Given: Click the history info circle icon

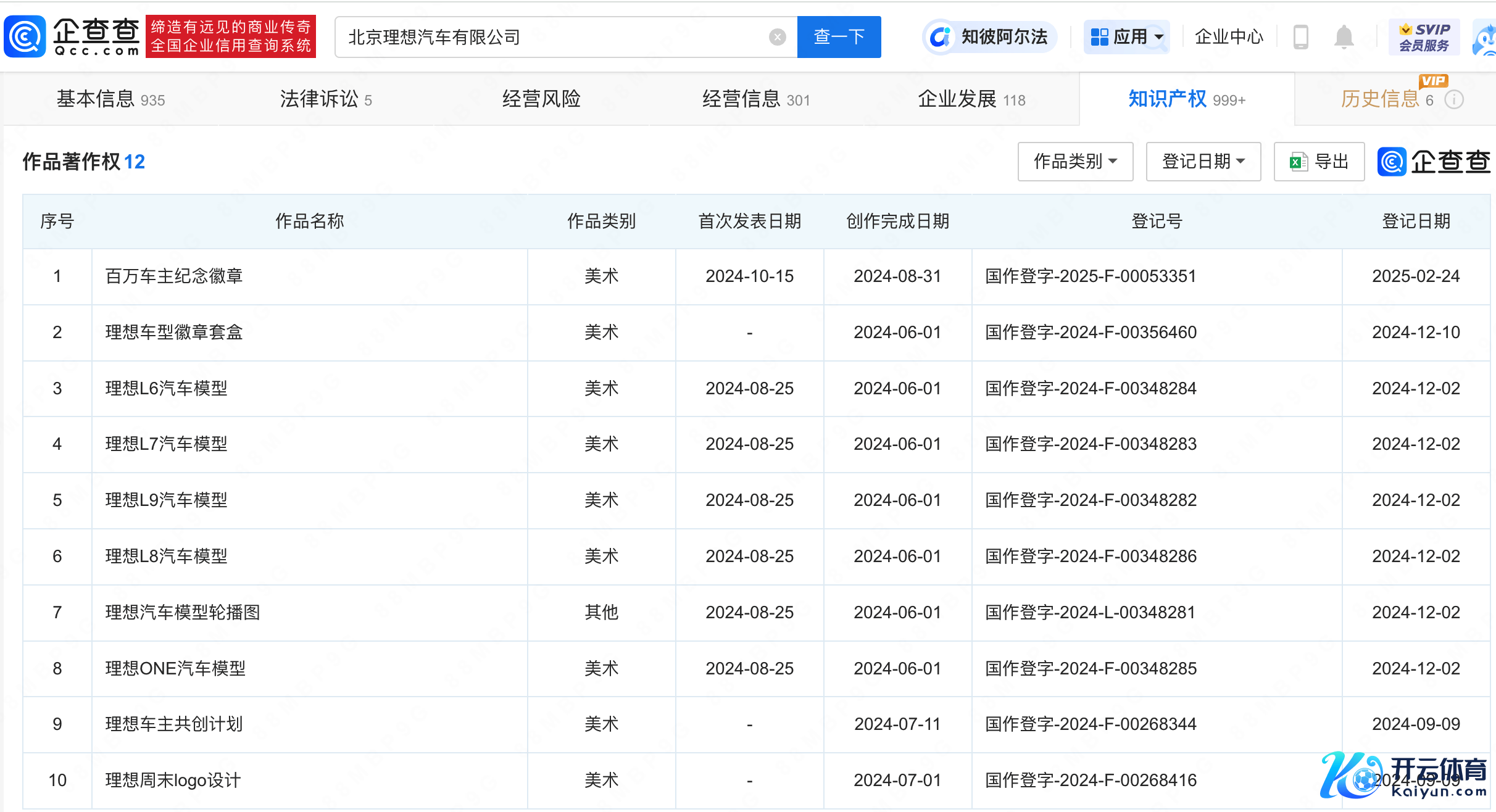Looking at the screenshot, I should click(x=1455, y=100).
